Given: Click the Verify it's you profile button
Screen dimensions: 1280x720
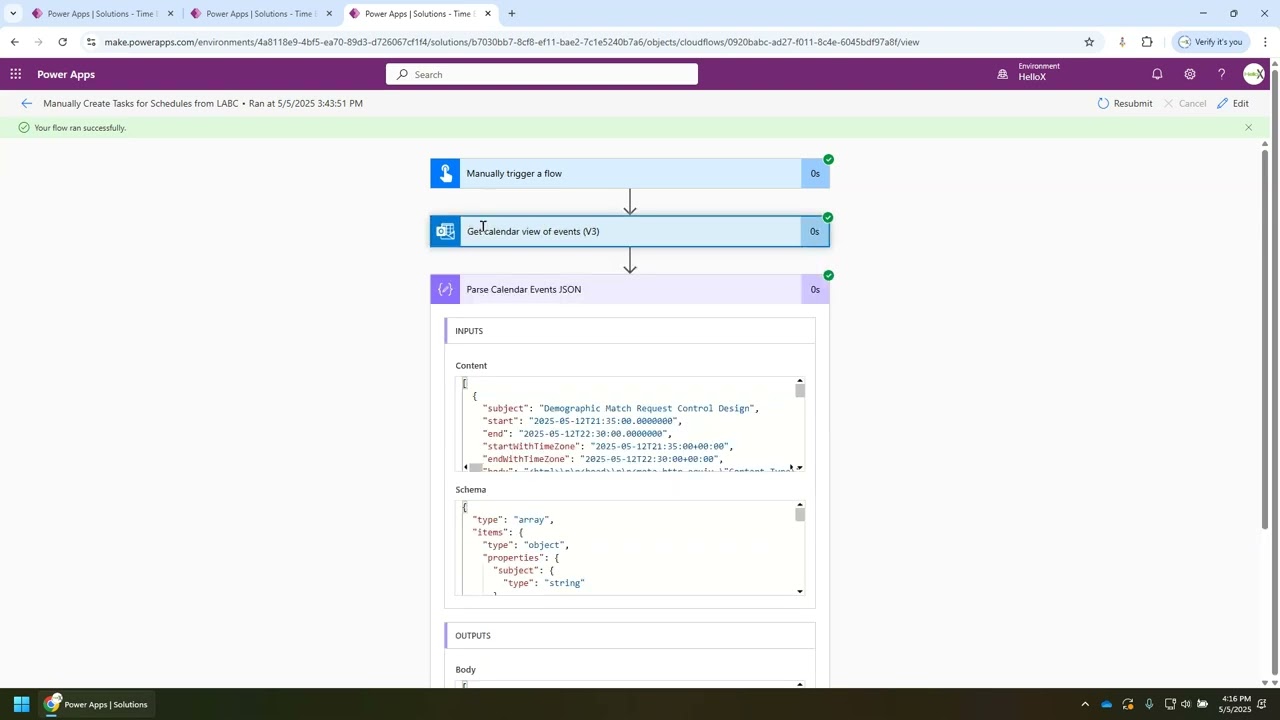Looking at the screenshot, I should (1210, 42).
